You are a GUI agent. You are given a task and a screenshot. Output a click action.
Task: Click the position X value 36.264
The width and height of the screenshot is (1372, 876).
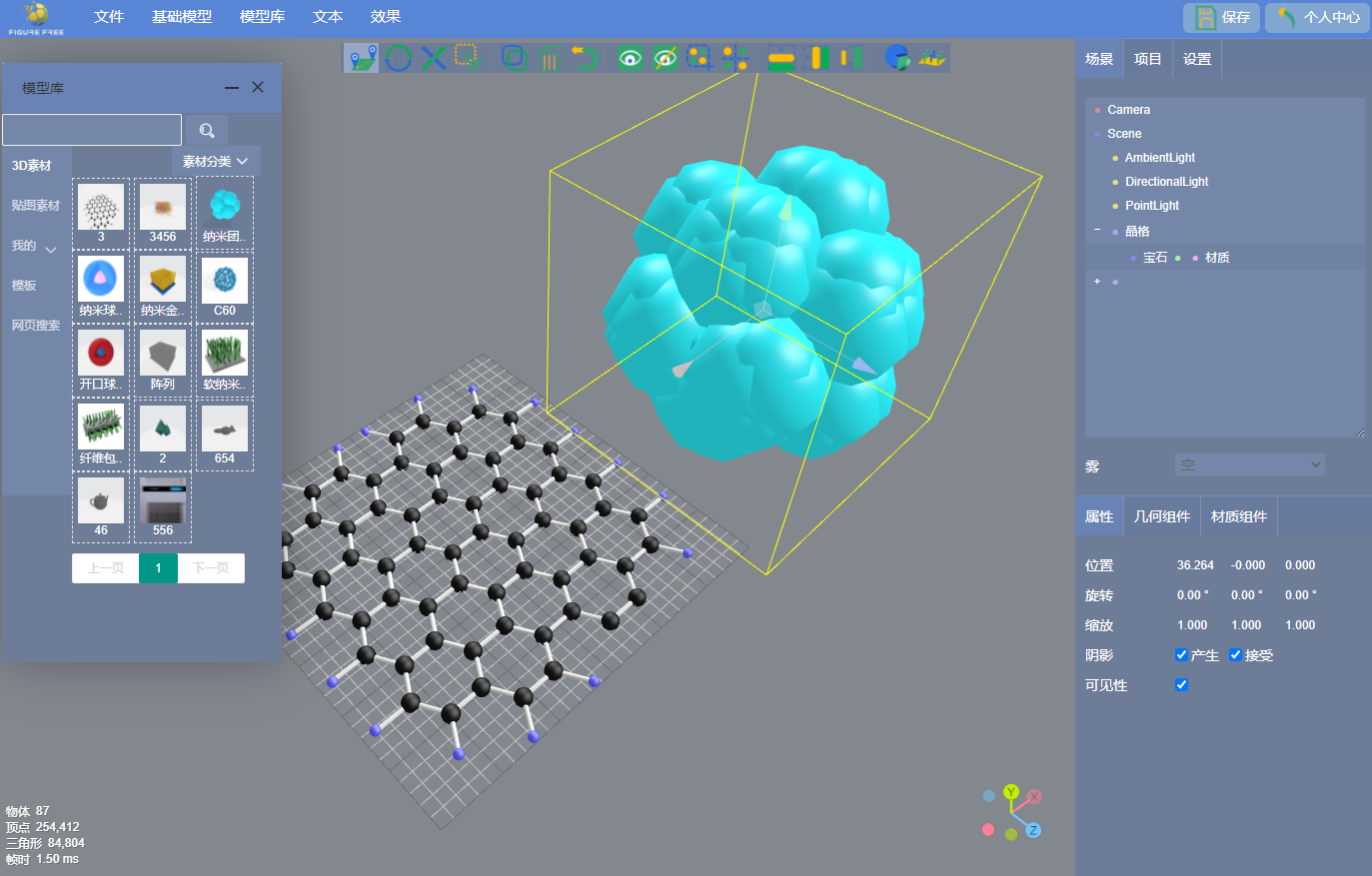tap(1195, 565)
